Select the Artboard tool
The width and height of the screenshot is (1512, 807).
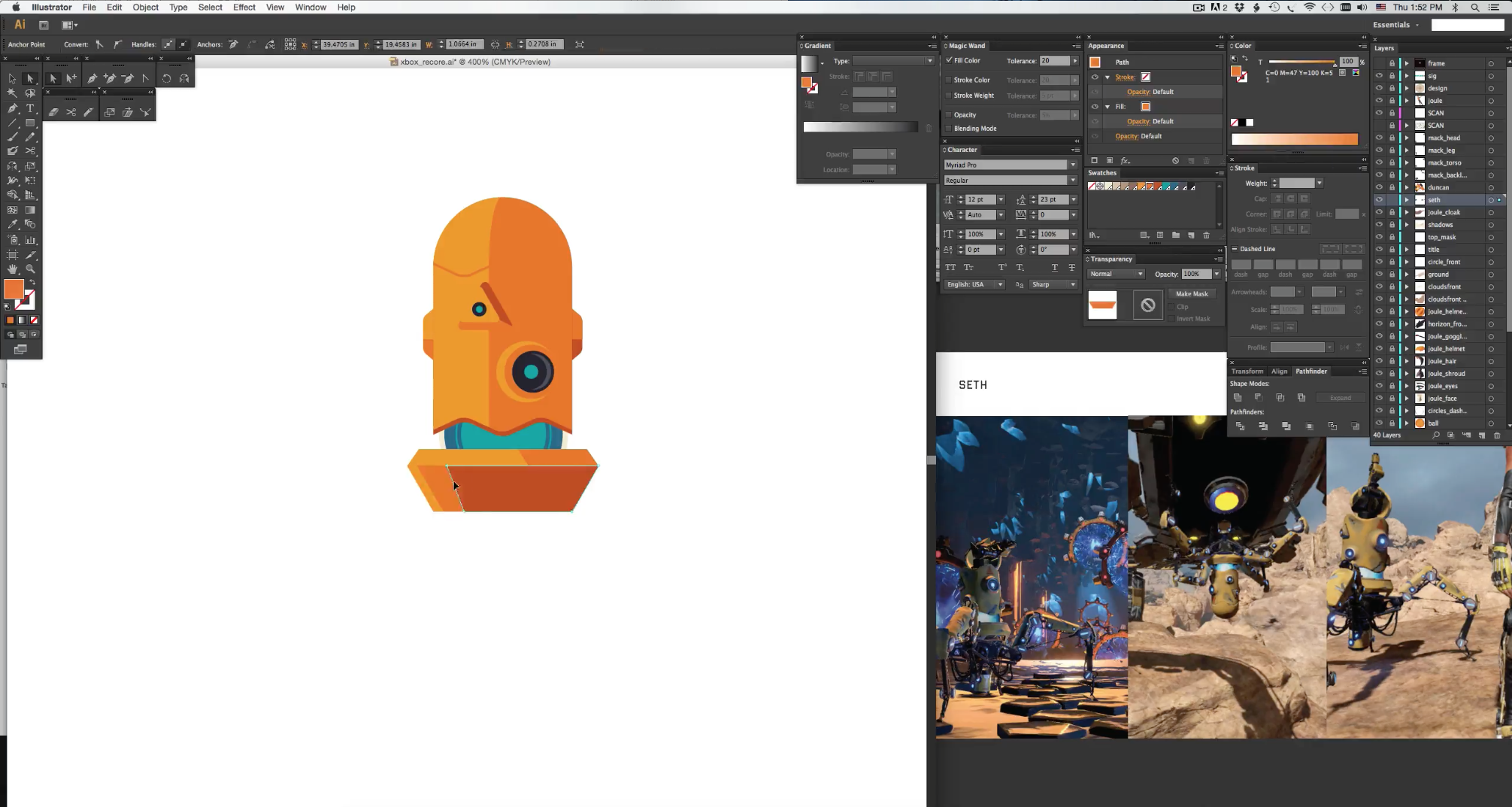pyautogui.click(x=12, y=255)
